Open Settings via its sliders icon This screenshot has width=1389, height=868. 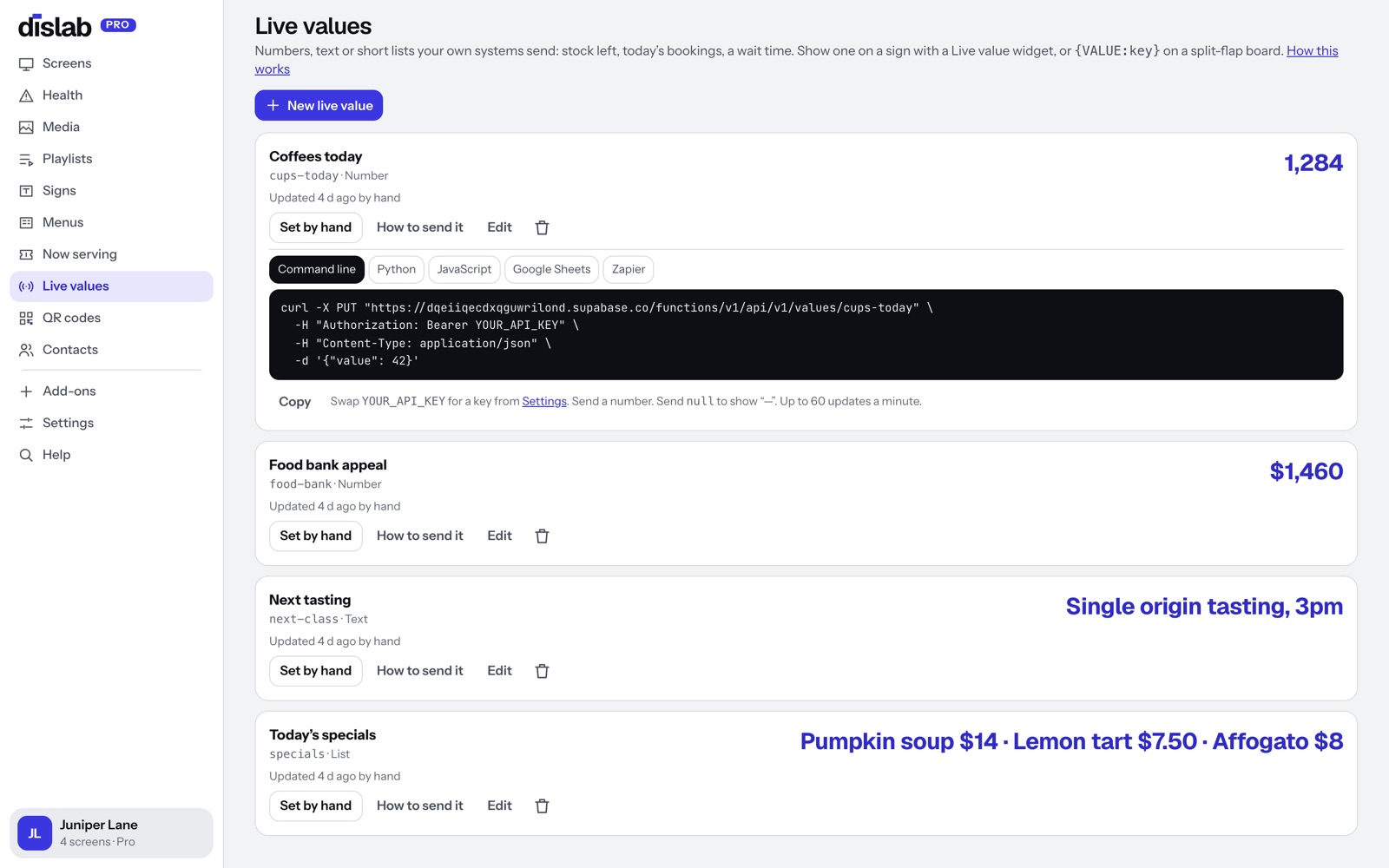pos(26,424)
